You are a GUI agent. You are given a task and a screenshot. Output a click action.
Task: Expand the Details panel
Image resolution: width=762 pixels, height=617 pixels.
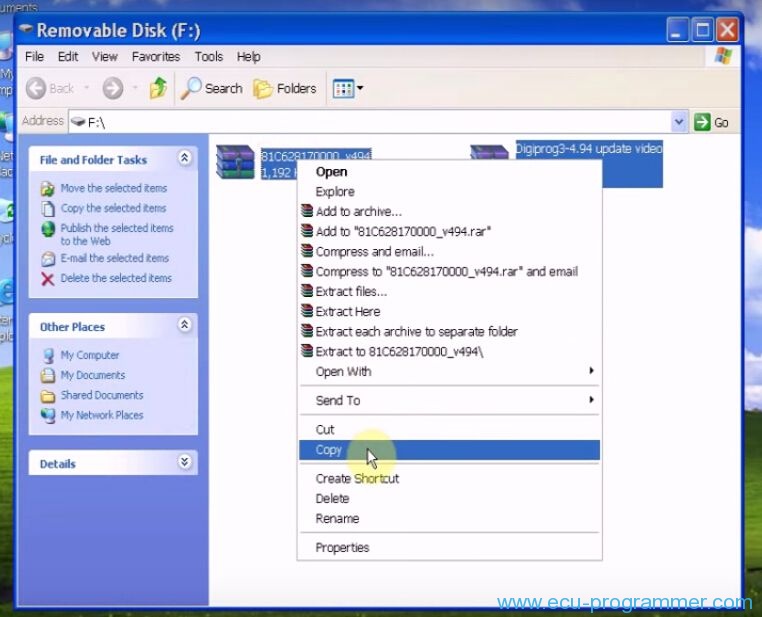[184, 462]
